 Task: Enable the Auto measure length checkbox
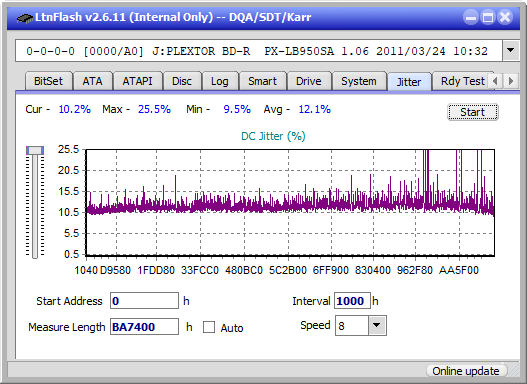(x=209, y=327)
